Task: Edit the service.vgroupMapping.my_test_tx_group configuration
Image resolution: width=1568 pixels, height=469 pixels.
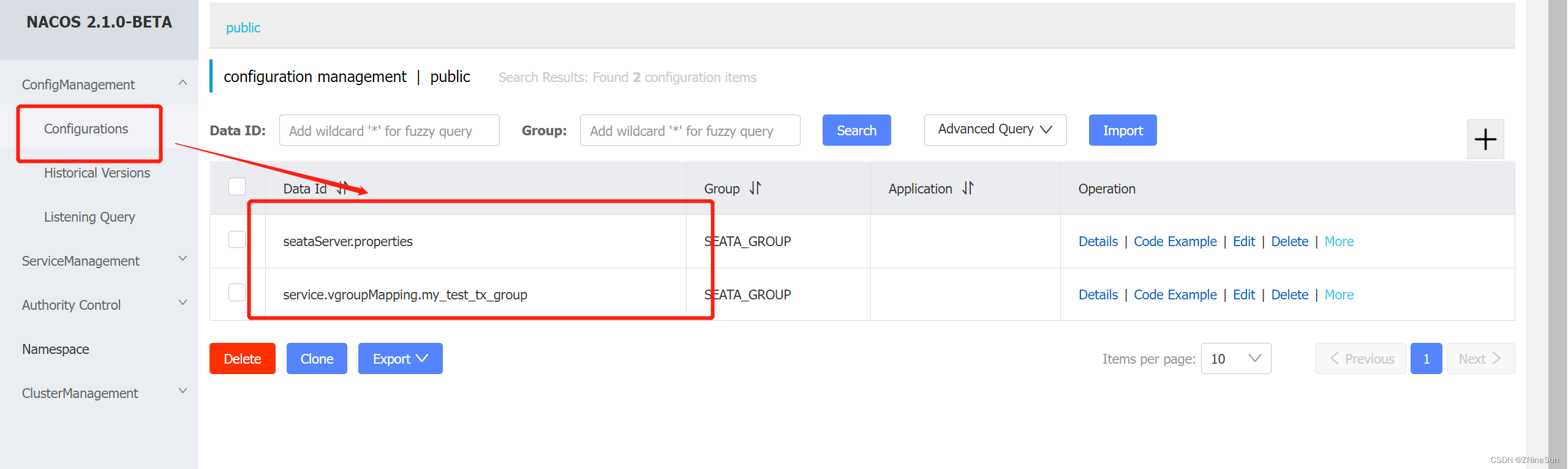Action: click(x=1244, y=295)
